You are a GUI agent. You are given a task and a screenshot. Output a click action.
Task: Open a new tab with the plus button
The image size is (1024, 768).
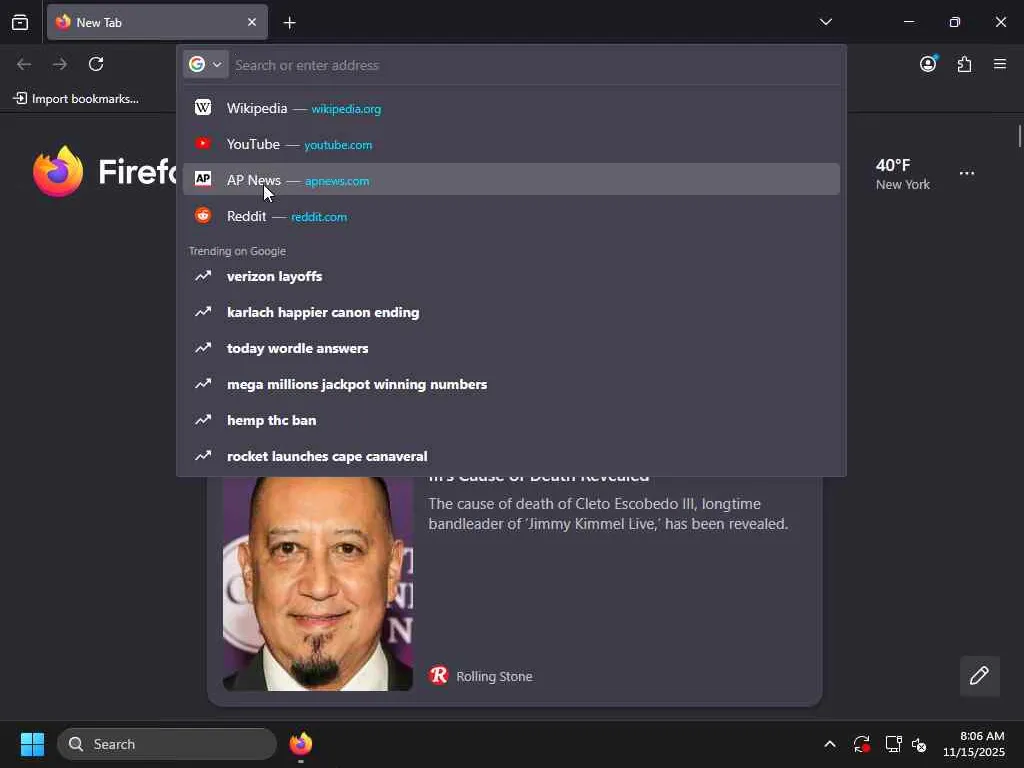pos(289,23)
